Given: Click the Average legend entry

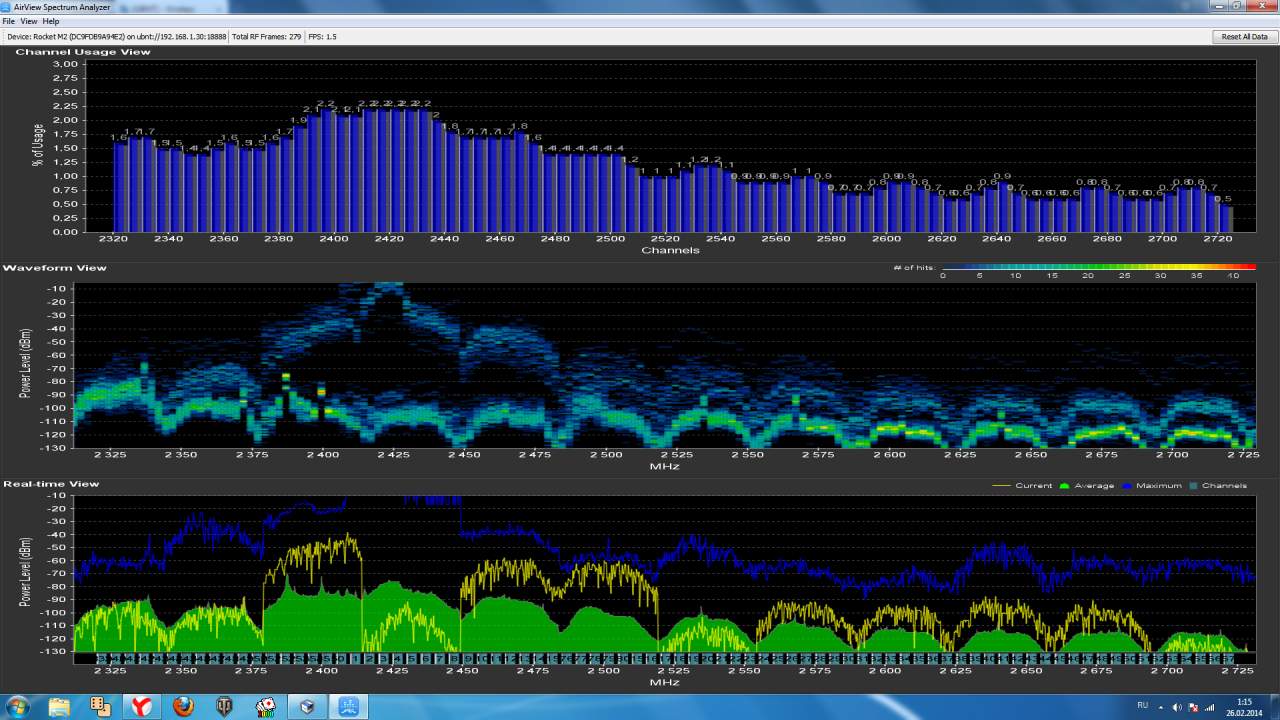Looking at the screenshot, I should [1088, 486].
